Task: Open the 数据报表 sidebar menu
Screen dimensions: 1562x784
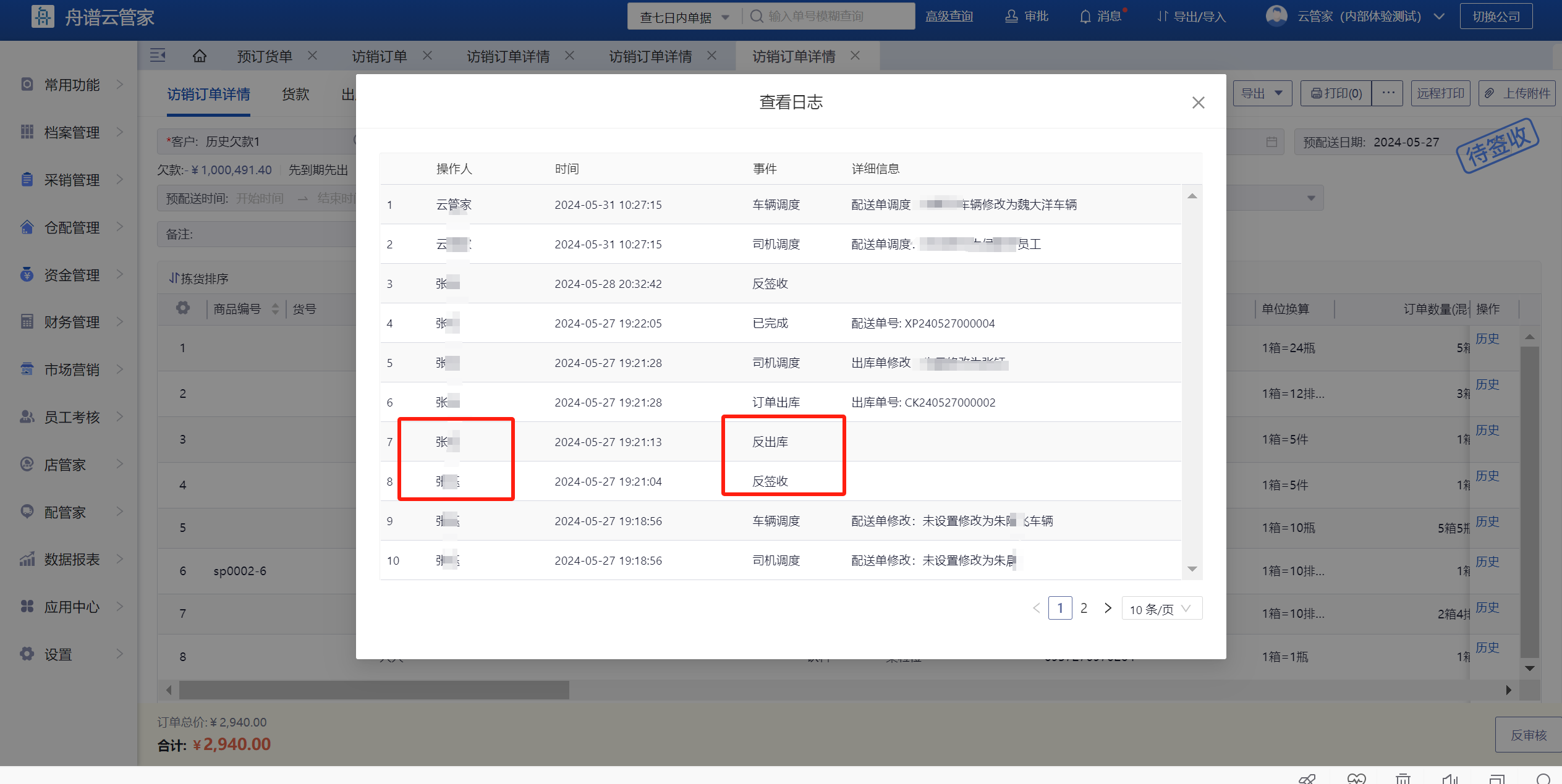Action: 71,559
